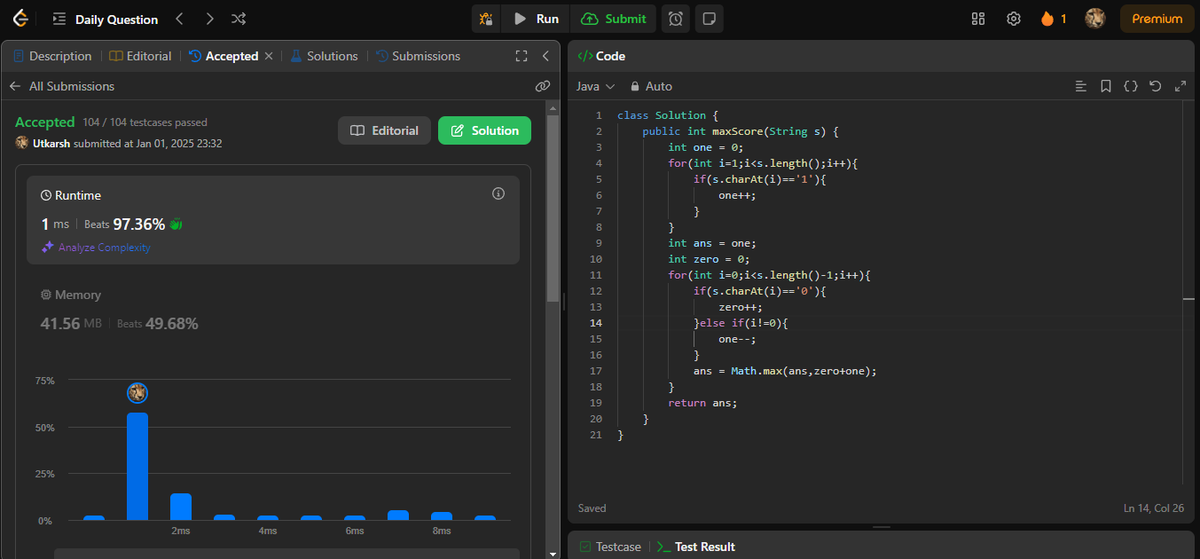
Task: Open the Test Result tab
Action: (696, 547)
